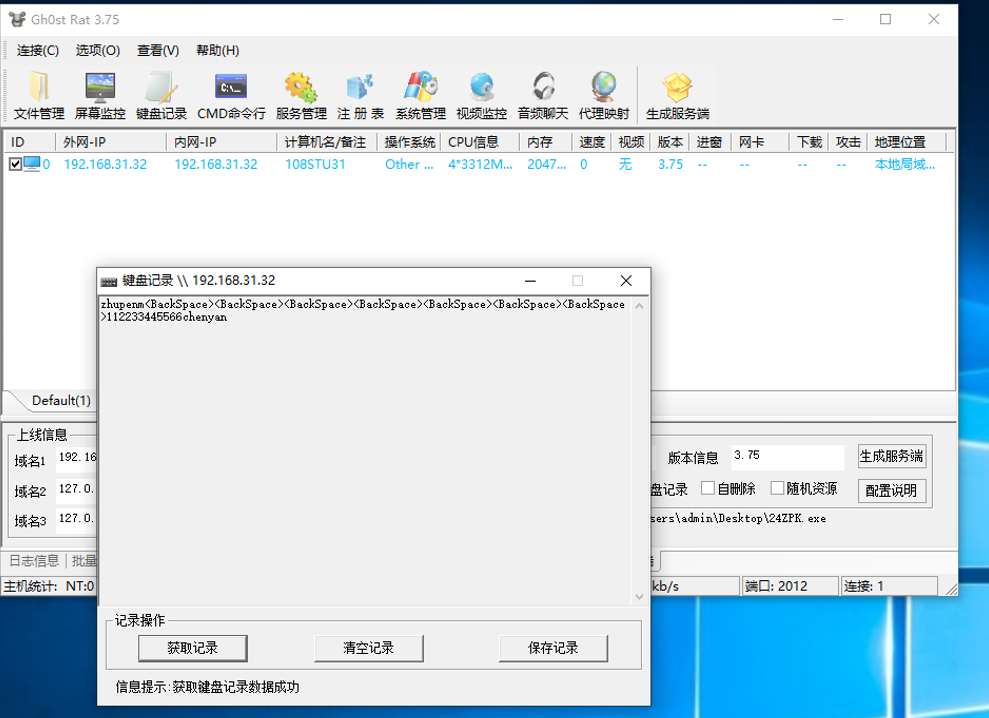The width and height of the screenshot is (989, 718).
Task: Click the Gh0st Rat title bar icon
Action: click(18, 20)
